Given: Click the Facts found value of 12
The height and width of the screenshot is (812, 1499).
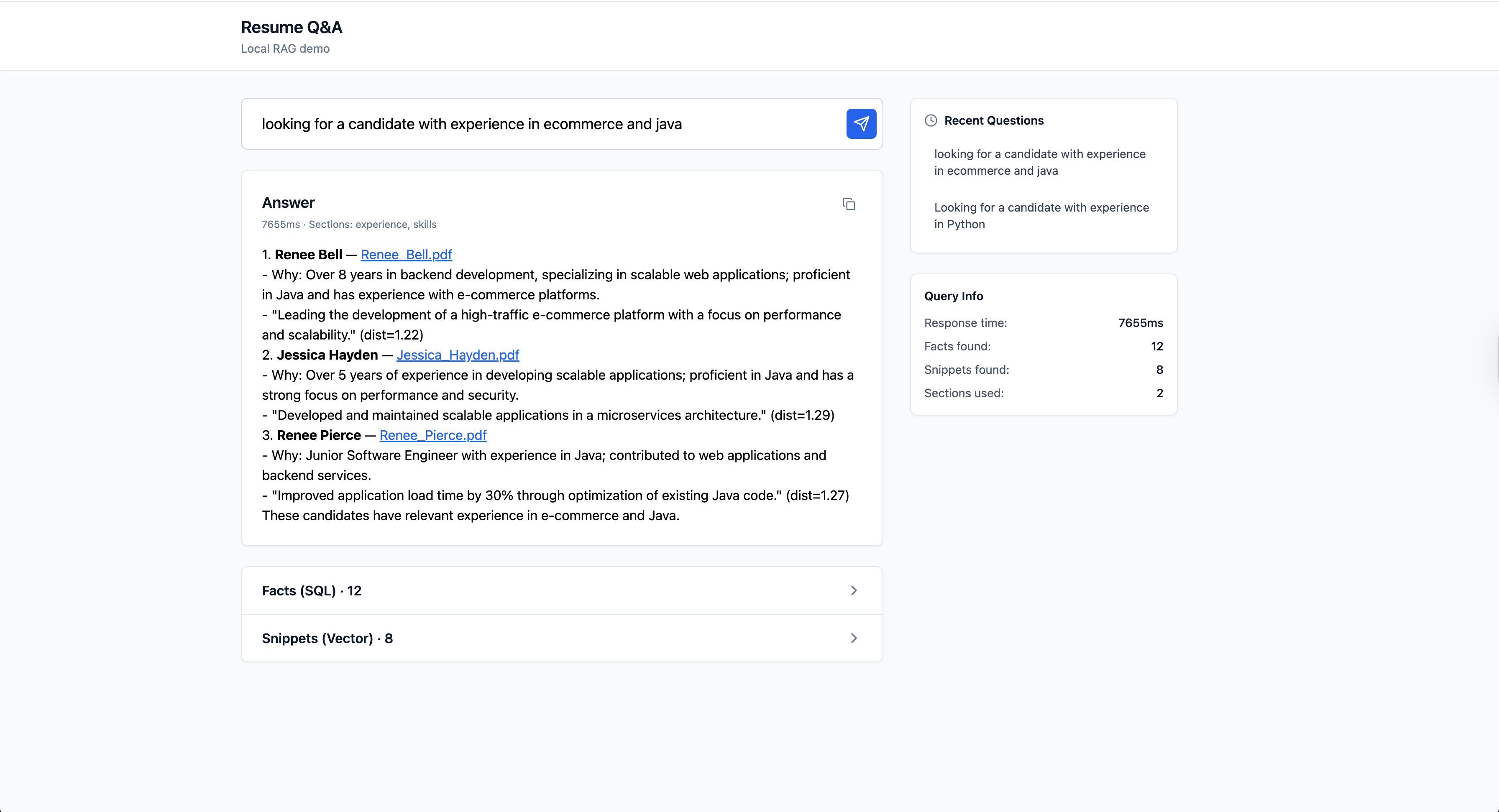Looking at the screenshot, I should 1156,346.
